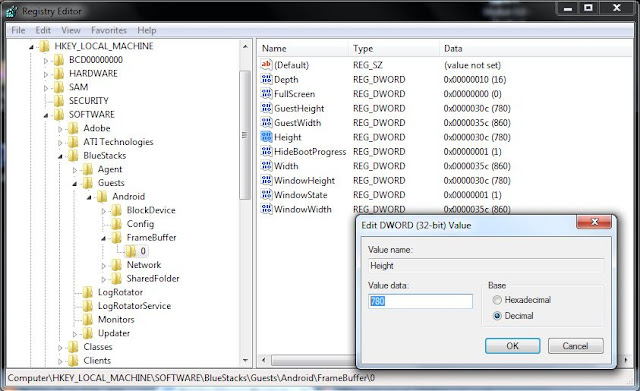This screenshot has width=640, height=391.
Task: Expand the HARDWARE key
Action: (46, 74)
